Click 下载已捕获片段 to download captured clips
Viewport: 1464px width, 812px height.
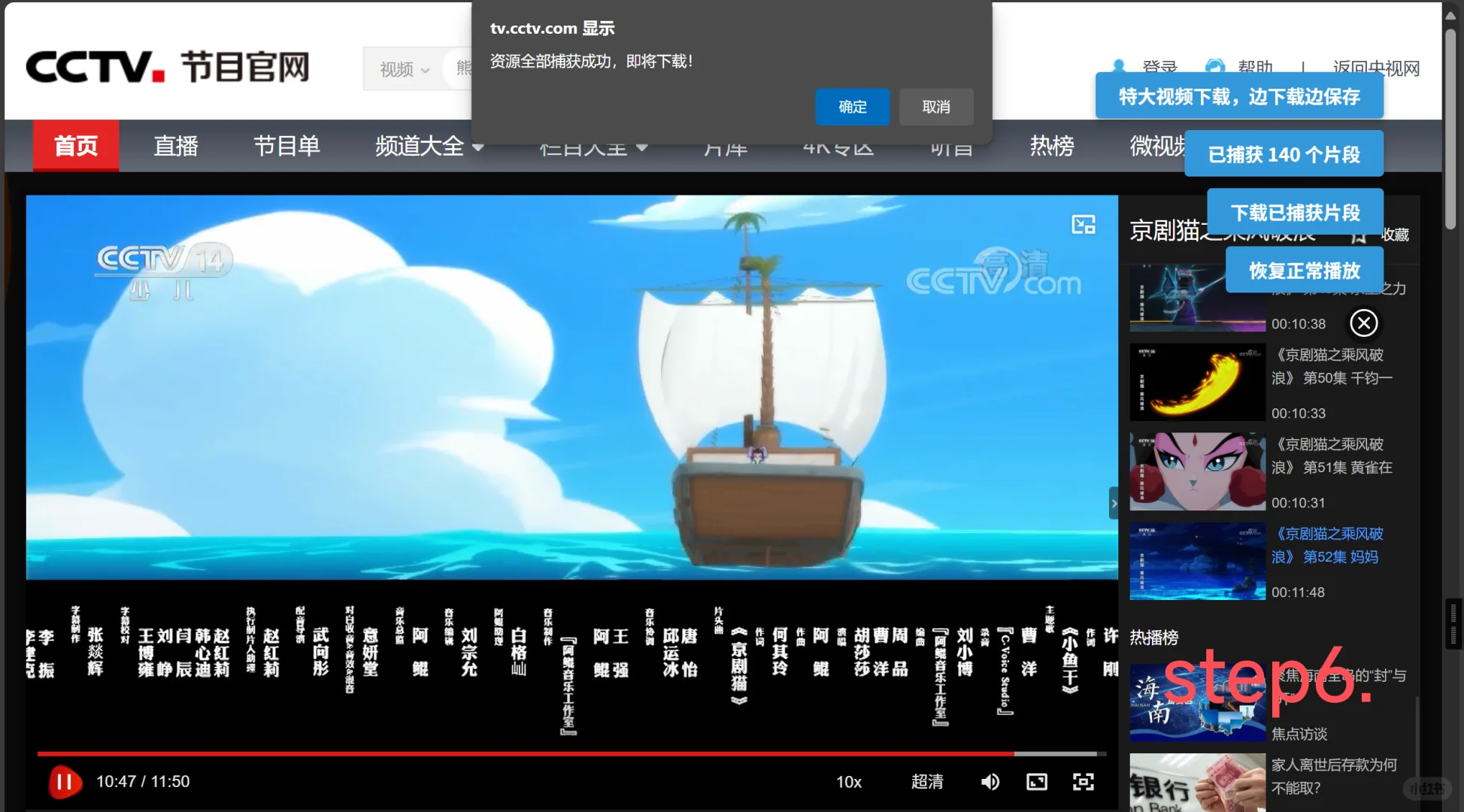click(1295, 212)
